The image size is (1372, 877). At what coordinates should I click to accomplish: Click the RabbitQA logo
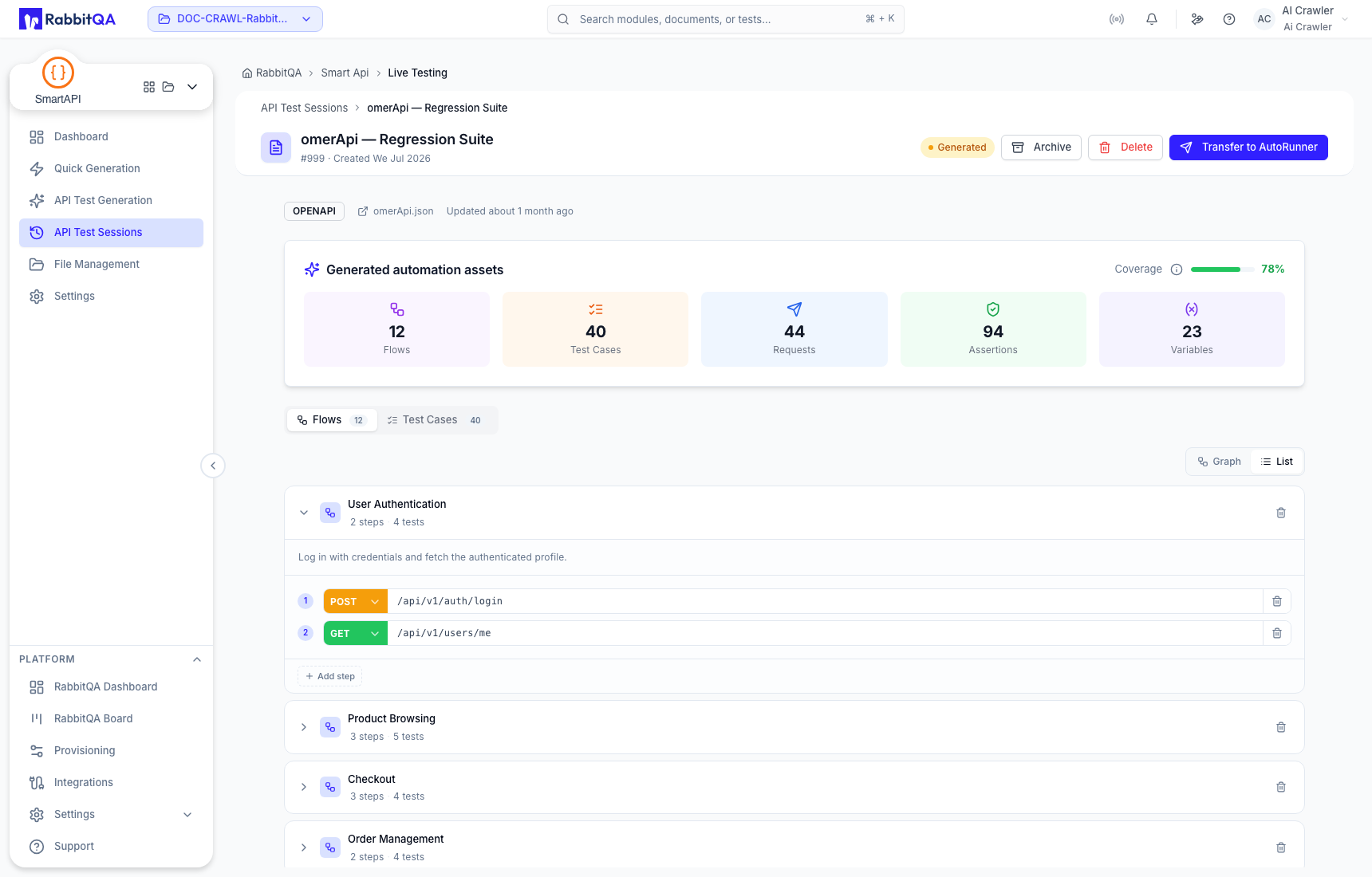pyautogui.click(x=68, y=19)
